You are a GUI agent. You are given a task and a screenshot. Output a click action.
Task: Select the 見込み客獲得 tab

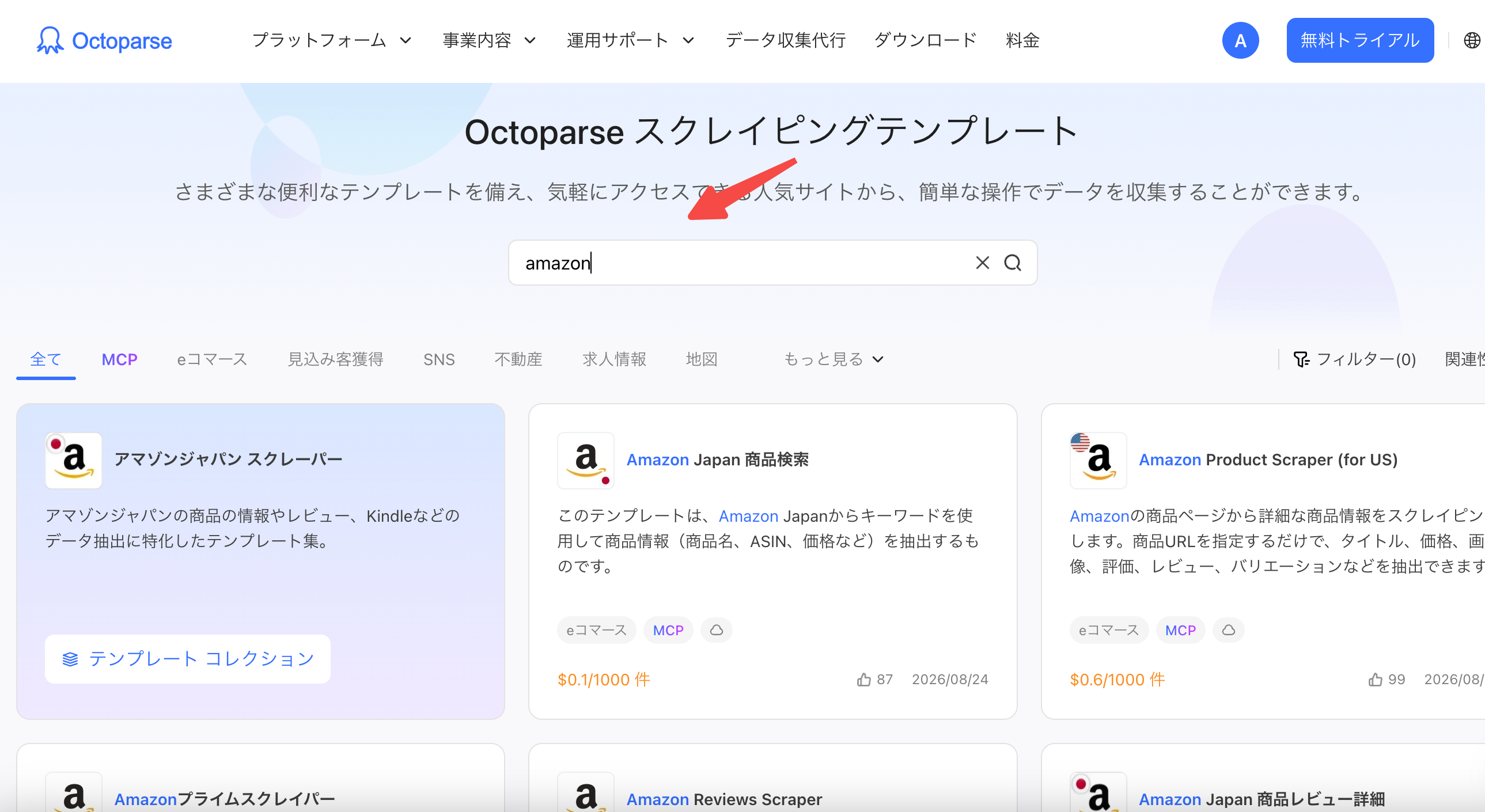coord(335,359)
